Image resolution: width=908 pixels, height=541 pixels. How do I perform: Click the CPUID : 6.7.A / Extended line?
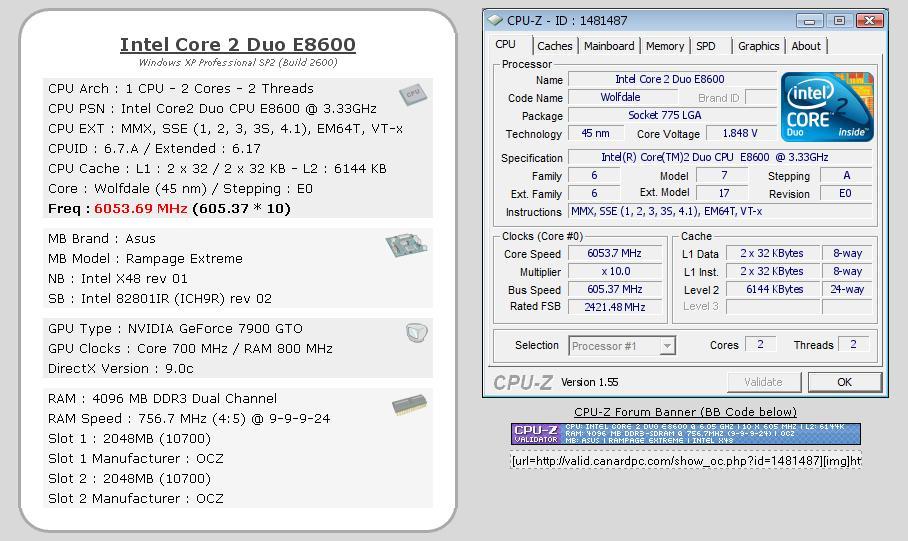[x=155, y=148]
